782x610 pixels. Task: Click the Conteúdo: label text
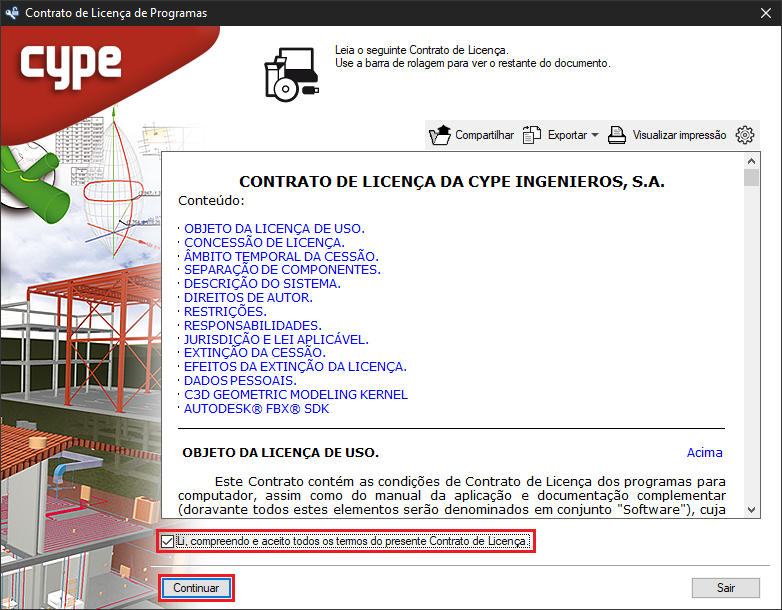click(211, 201)
